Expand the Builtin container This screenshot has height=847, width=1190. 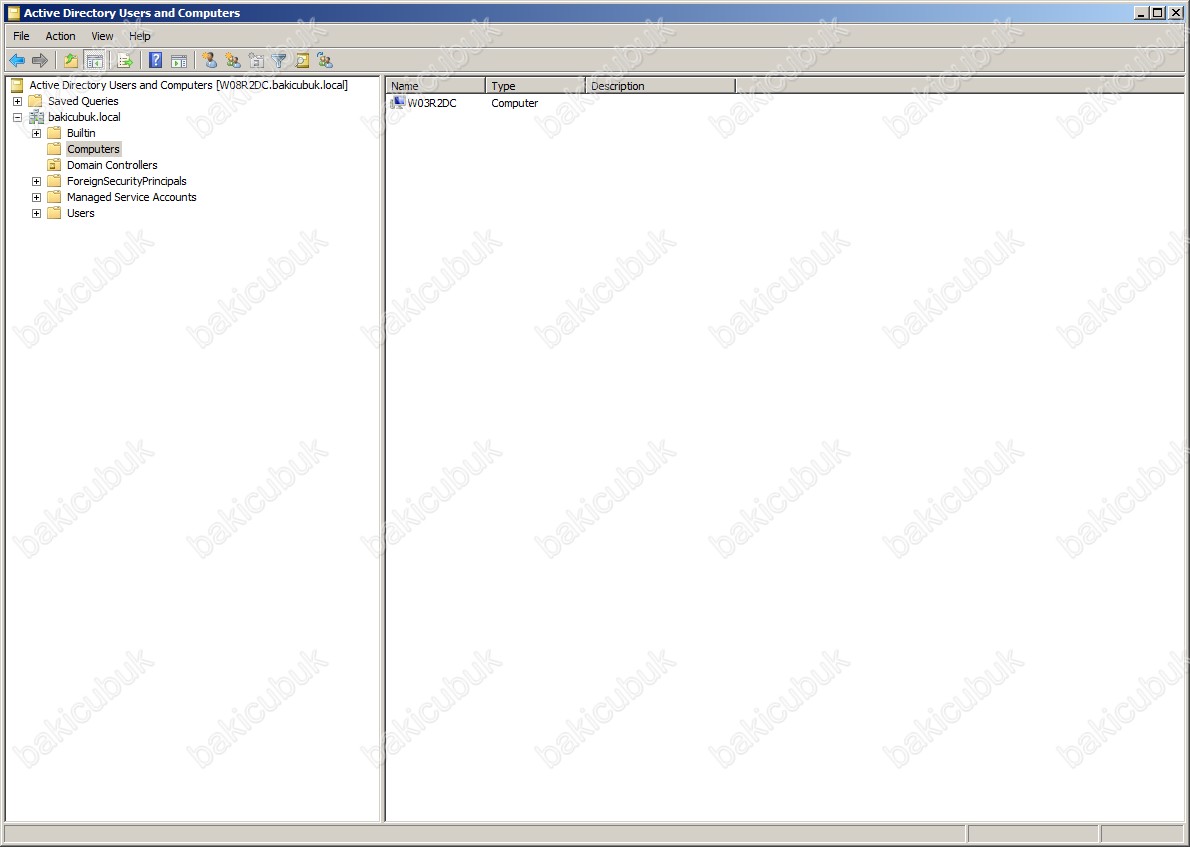(36, 133)
